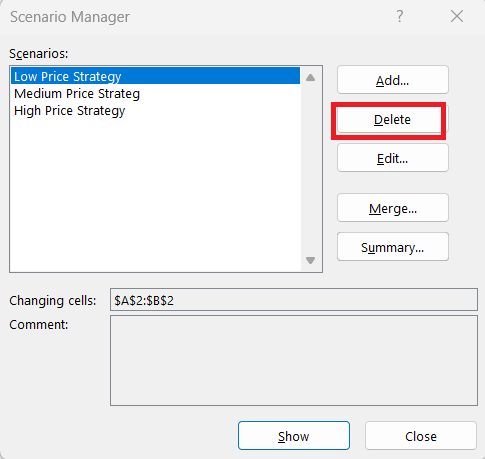
Task: Click the Changing cells field showing $A$2:$B$2
Action: tap(294, 300)
